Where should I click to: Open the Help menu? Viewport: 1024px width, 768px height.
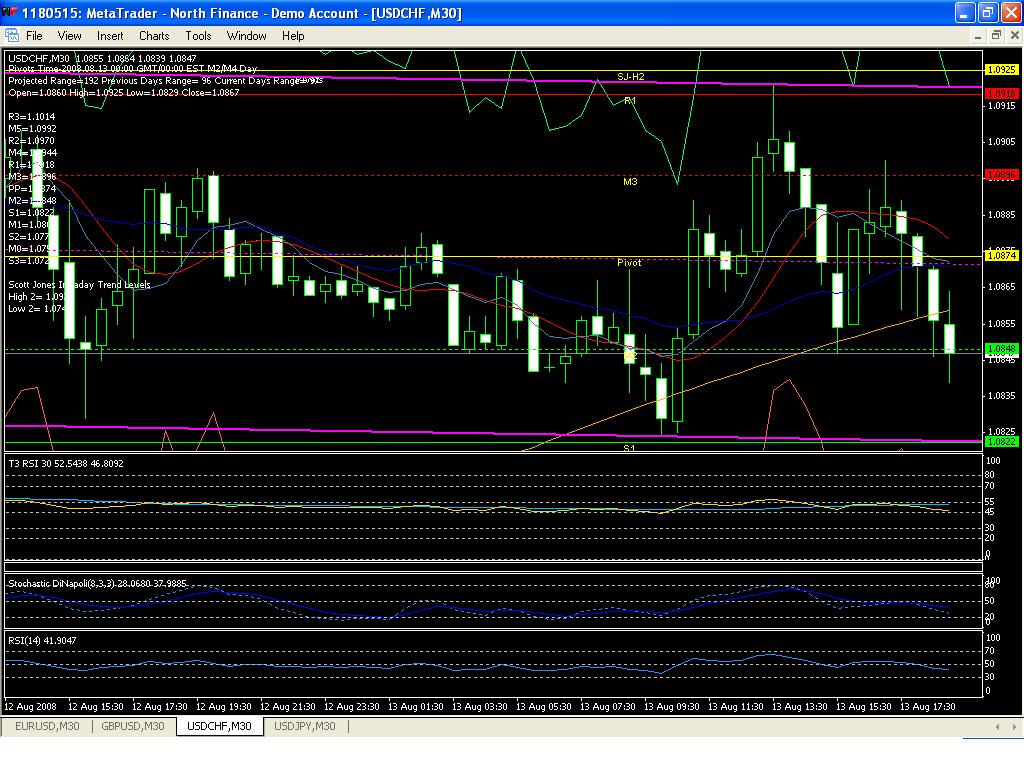(x=293, y=35)
